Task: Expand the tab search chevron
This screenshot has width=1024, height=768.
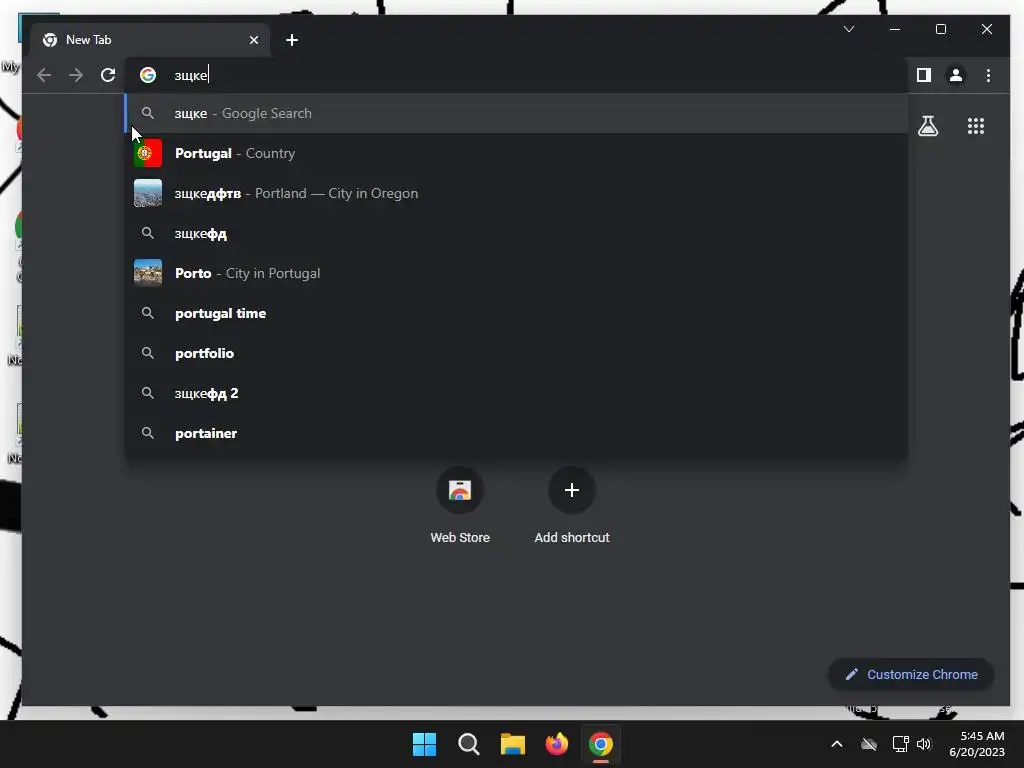Action: tap(849, 29)
